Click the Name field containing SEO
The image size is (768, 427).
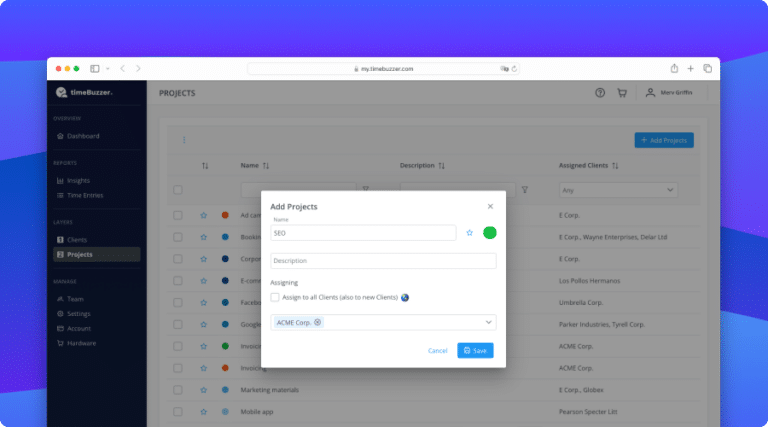click(x=363, y=233)
